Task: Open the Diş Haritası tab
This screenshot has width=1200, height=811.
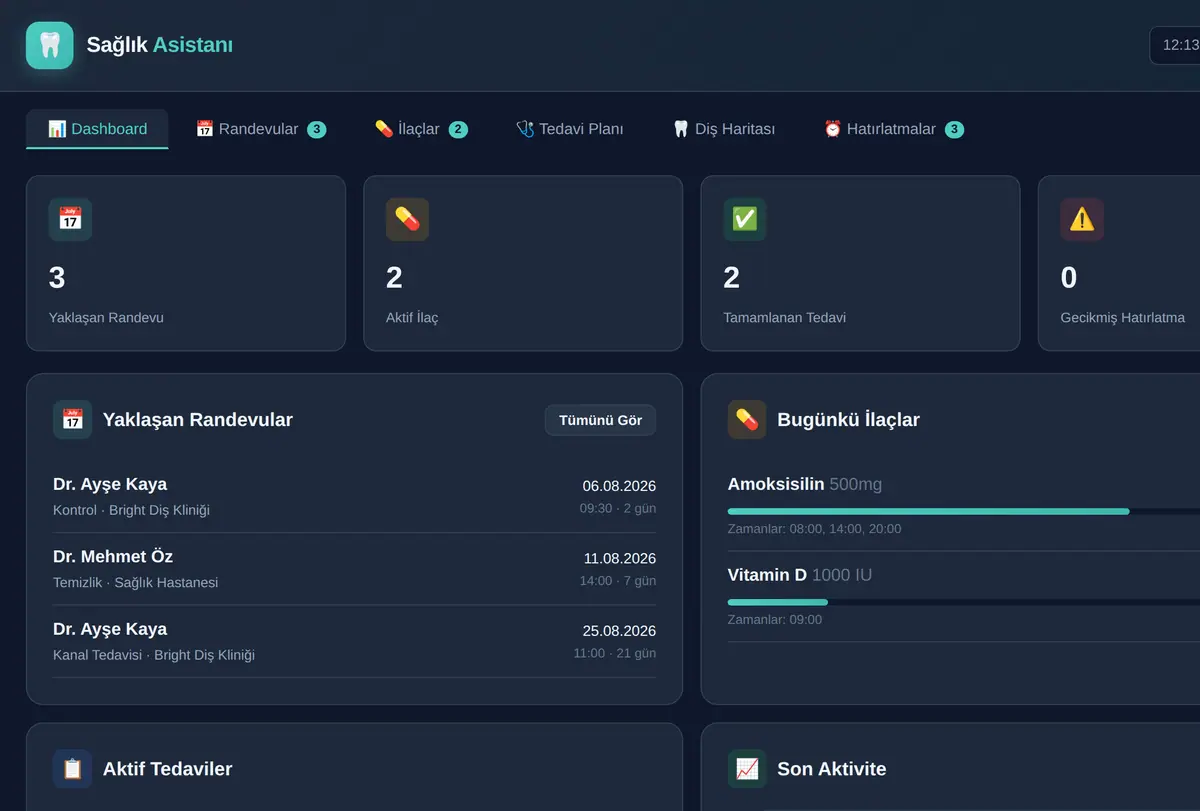Action: point(724,129)
